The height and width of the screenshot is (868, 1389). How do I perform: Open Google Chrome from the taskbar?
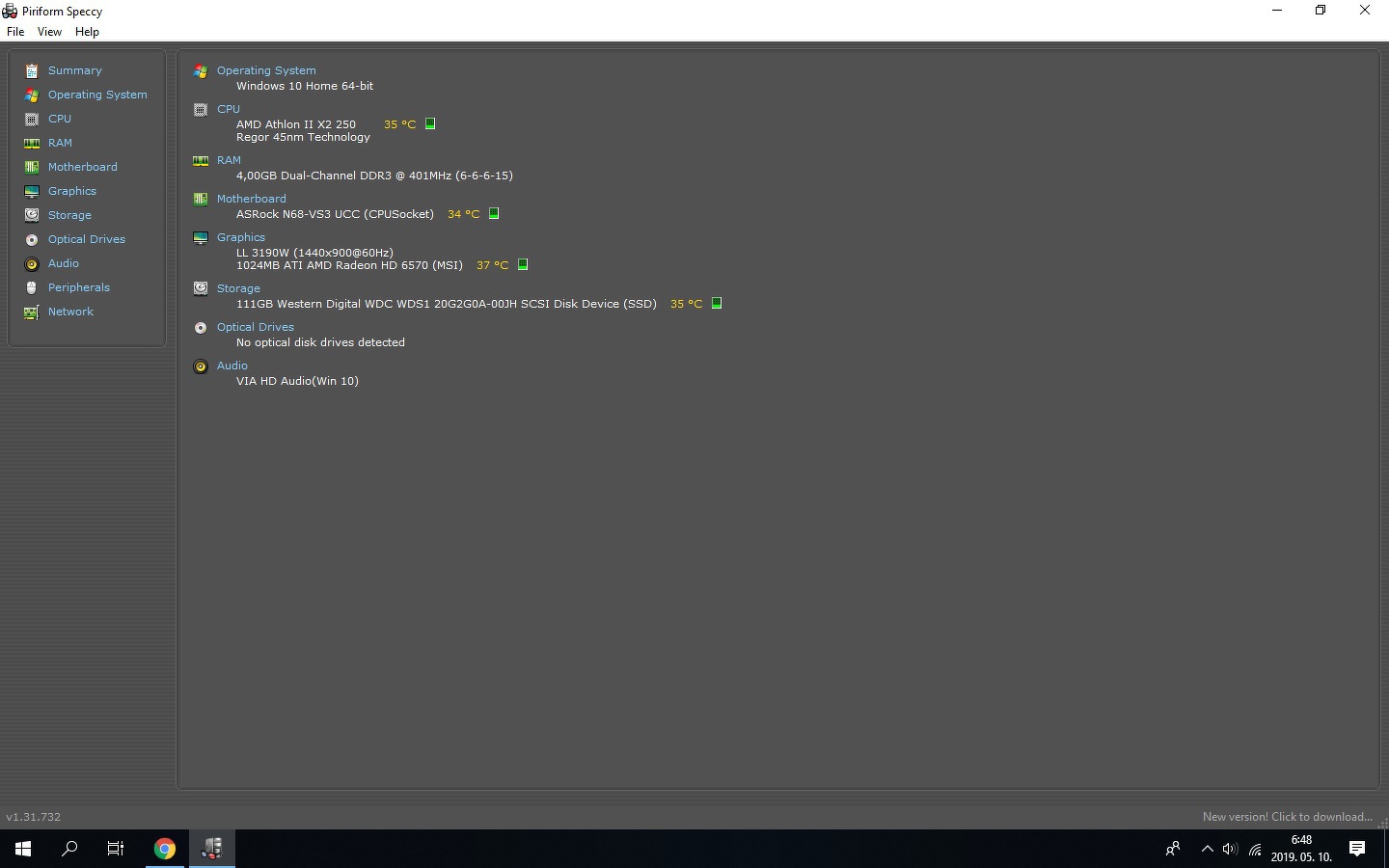pyautogui.click(x=165, y=849)
